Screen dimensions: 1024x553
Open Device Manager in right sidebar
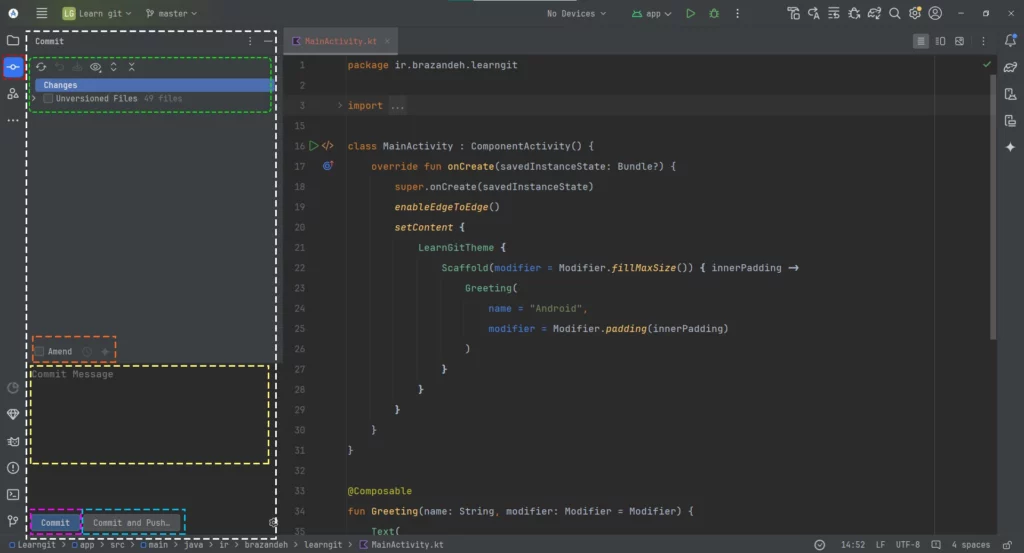tap(1010, 94)
